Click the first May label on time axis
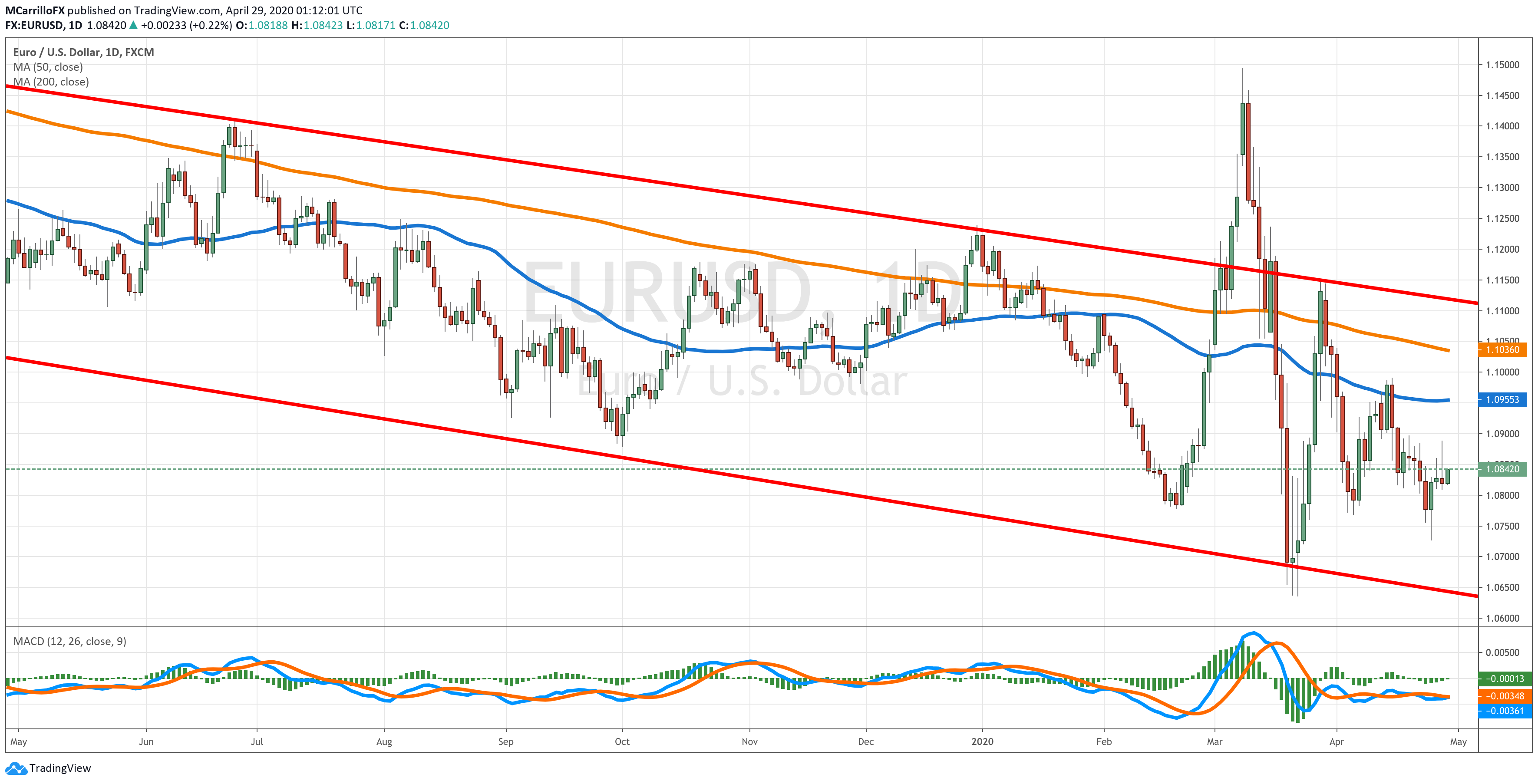The image size is (1538, 784). 19,741
